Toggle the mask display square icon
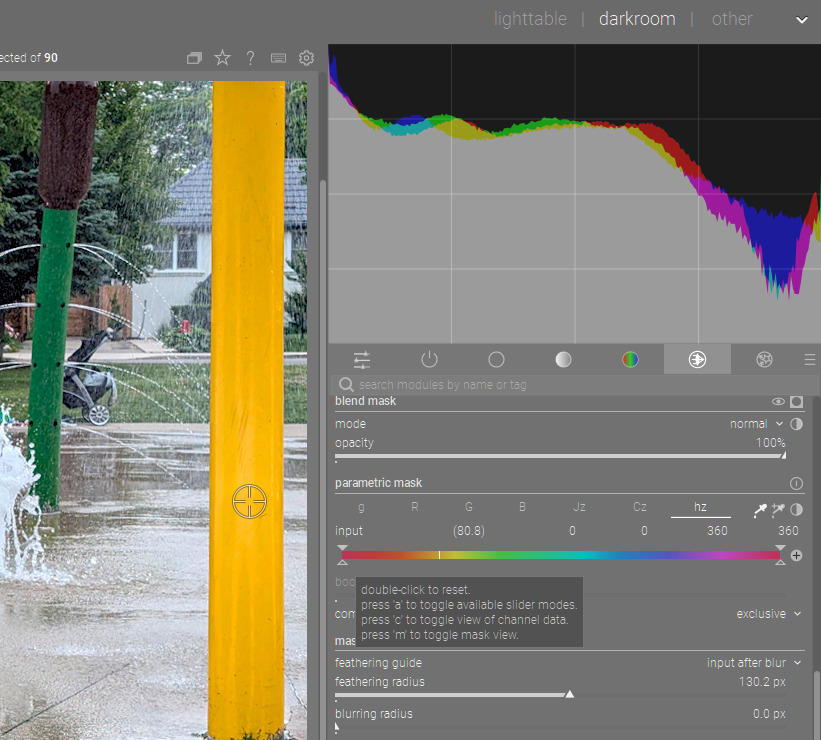821x740 pixels. pyautogui.click(x=796, y=402)
